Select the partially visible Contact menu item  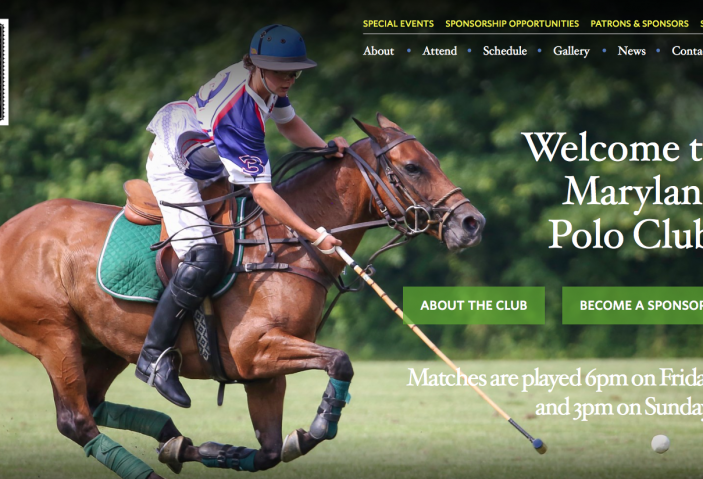pyautogui.click(x=687, y=51)
